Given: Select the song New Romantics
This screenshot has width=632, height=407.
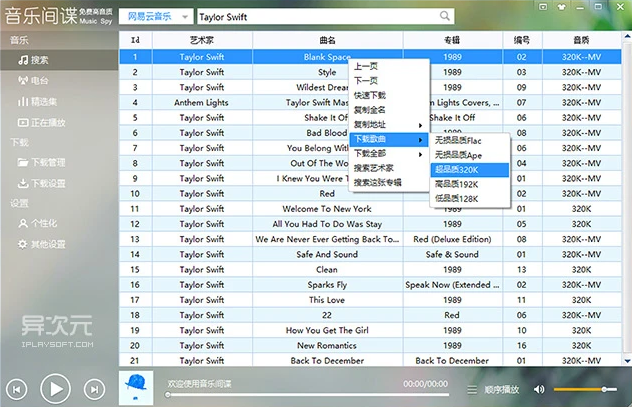Looking at the screenshot, I should tap(327, 345).
